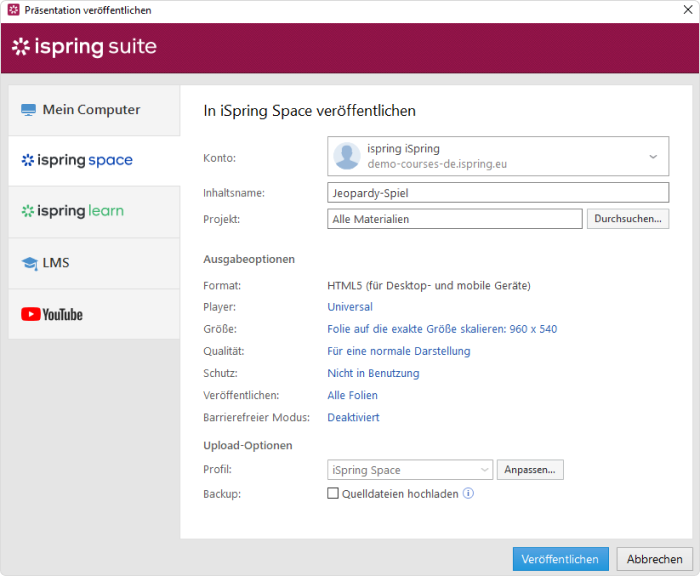Click the Projekt field showing Alle Materialien
The height and width of the screenshot is (577, 700).
(454, 219)
